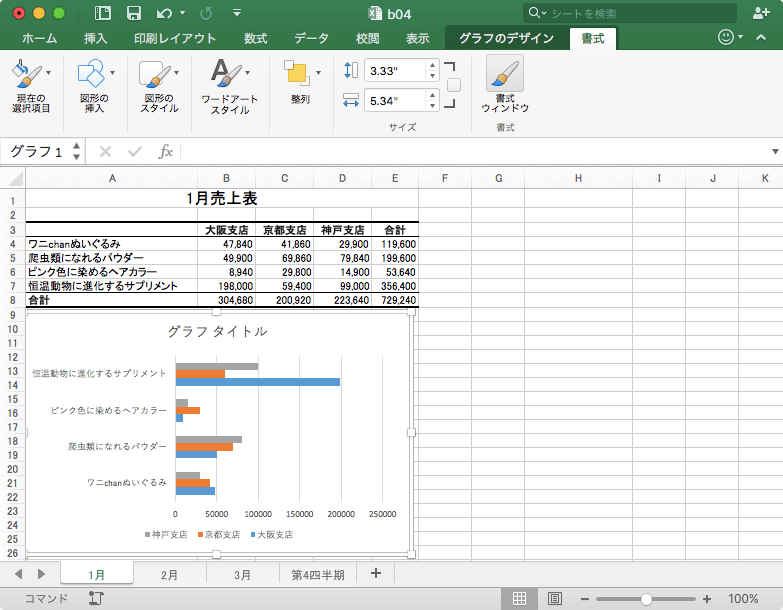Viewport: 783px width, 610px height.
Task: Decrease the shape width with the stepper
Action: click(432, 106)
